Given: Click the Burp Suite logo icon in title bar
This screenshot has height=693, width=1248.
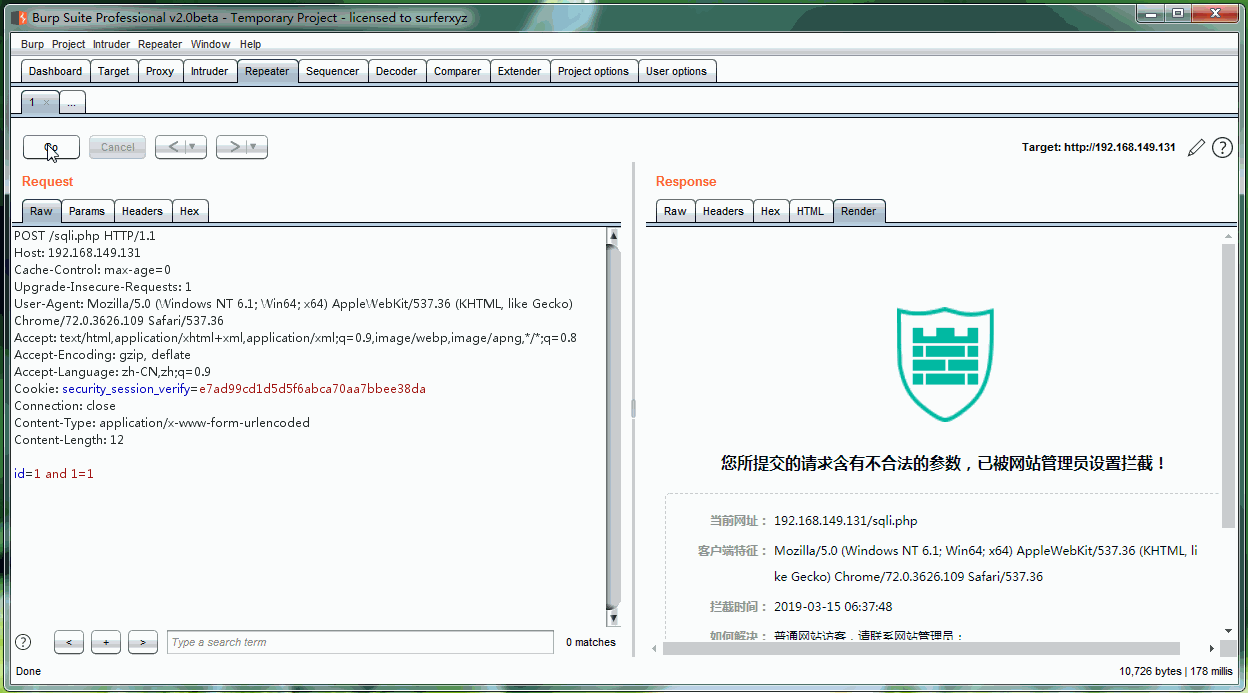Looking at the screenshot, I should coord(19,17).
